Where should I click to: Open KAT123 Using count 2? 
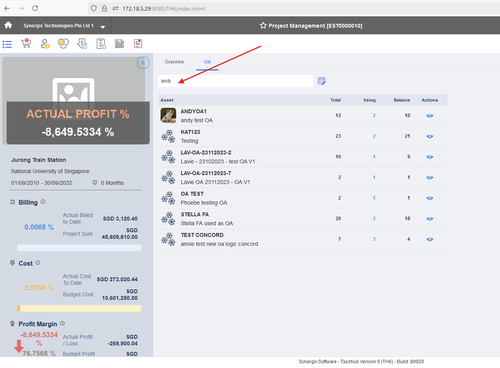(374, 136)
